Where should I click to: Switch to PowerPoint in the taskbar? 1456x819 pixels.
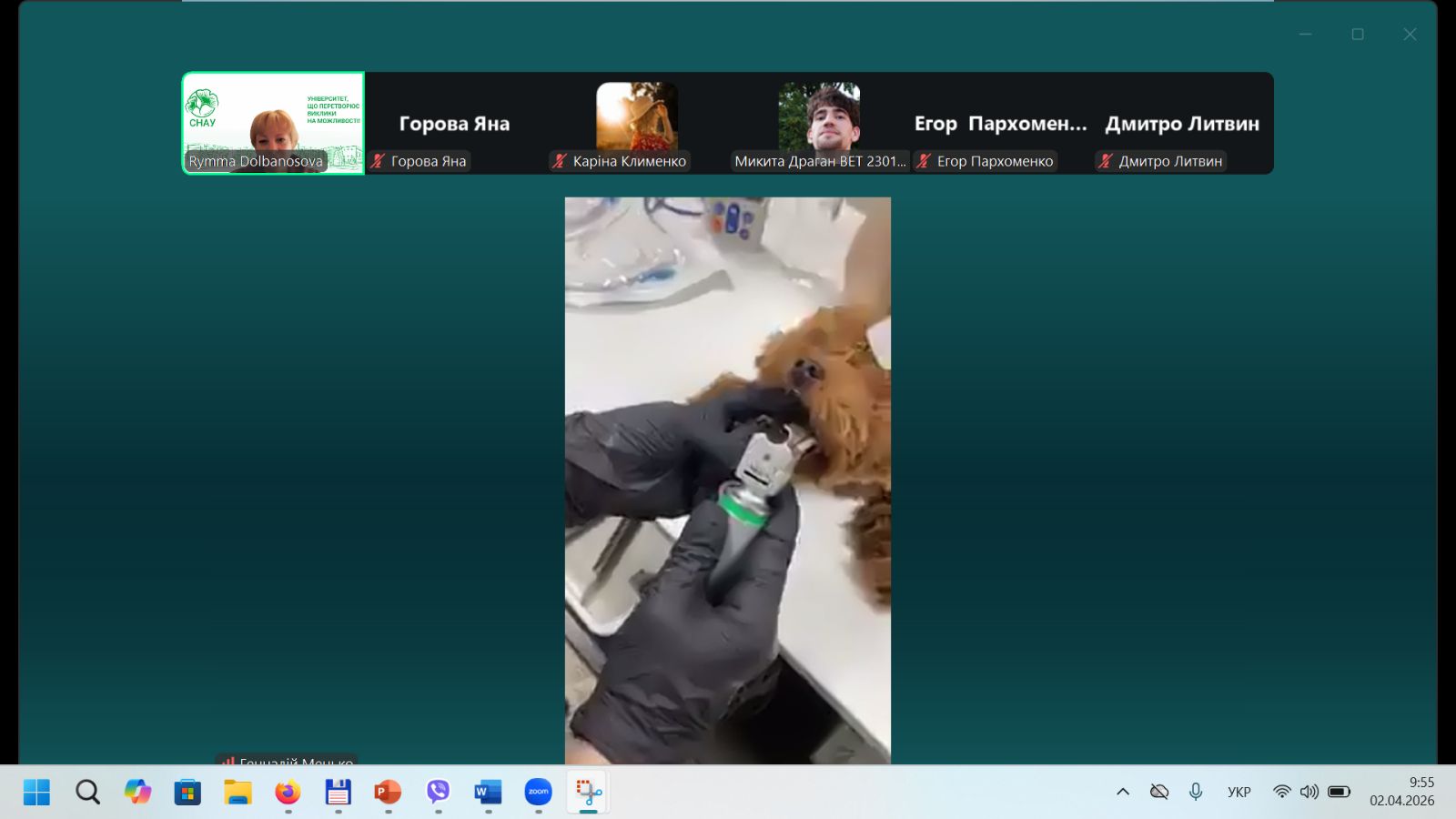[x=388, y=792]
